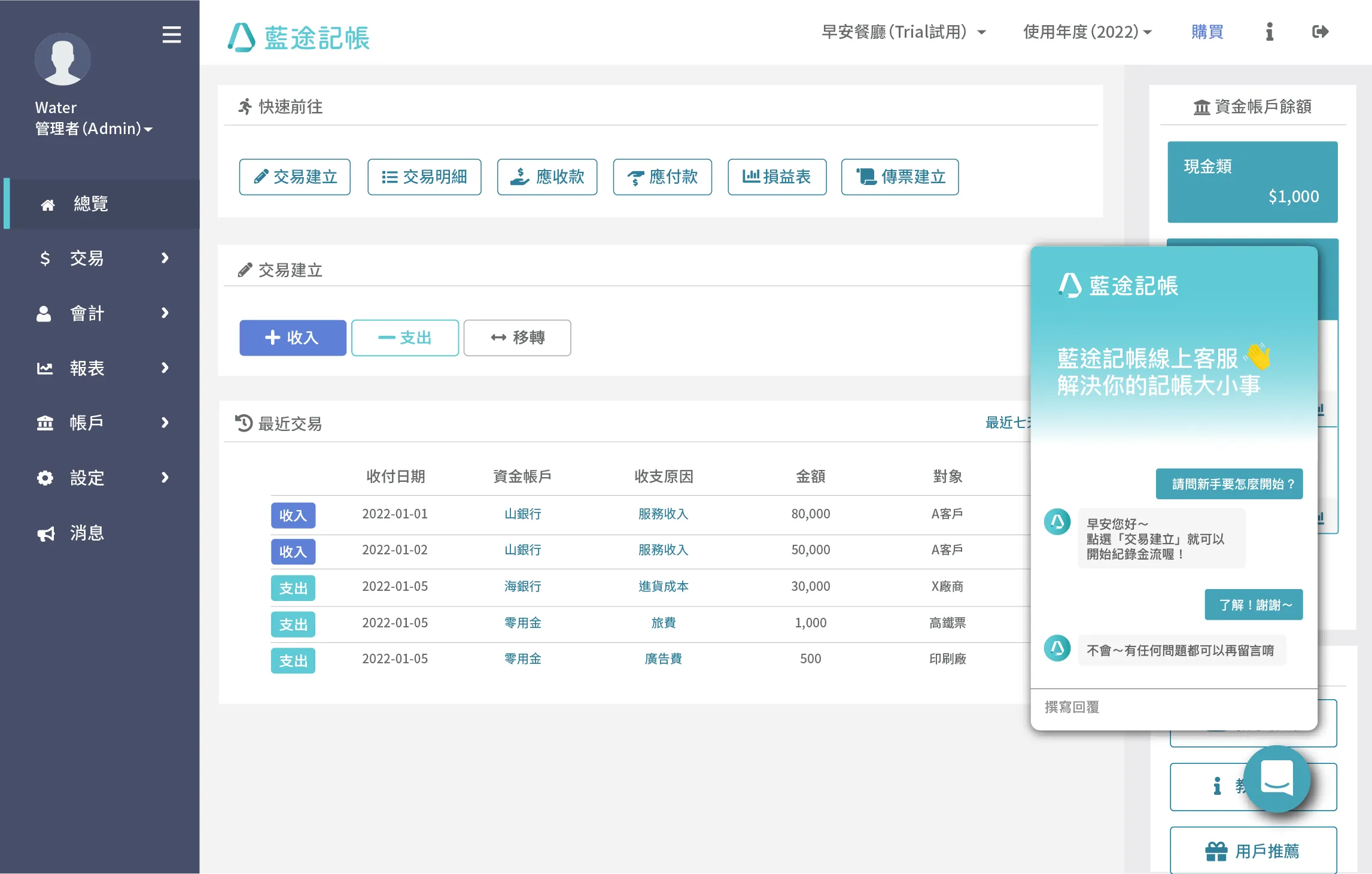Click the person icon beside 會計
The height and width of the screenshot is (874, 1372).
click(44, 314)
